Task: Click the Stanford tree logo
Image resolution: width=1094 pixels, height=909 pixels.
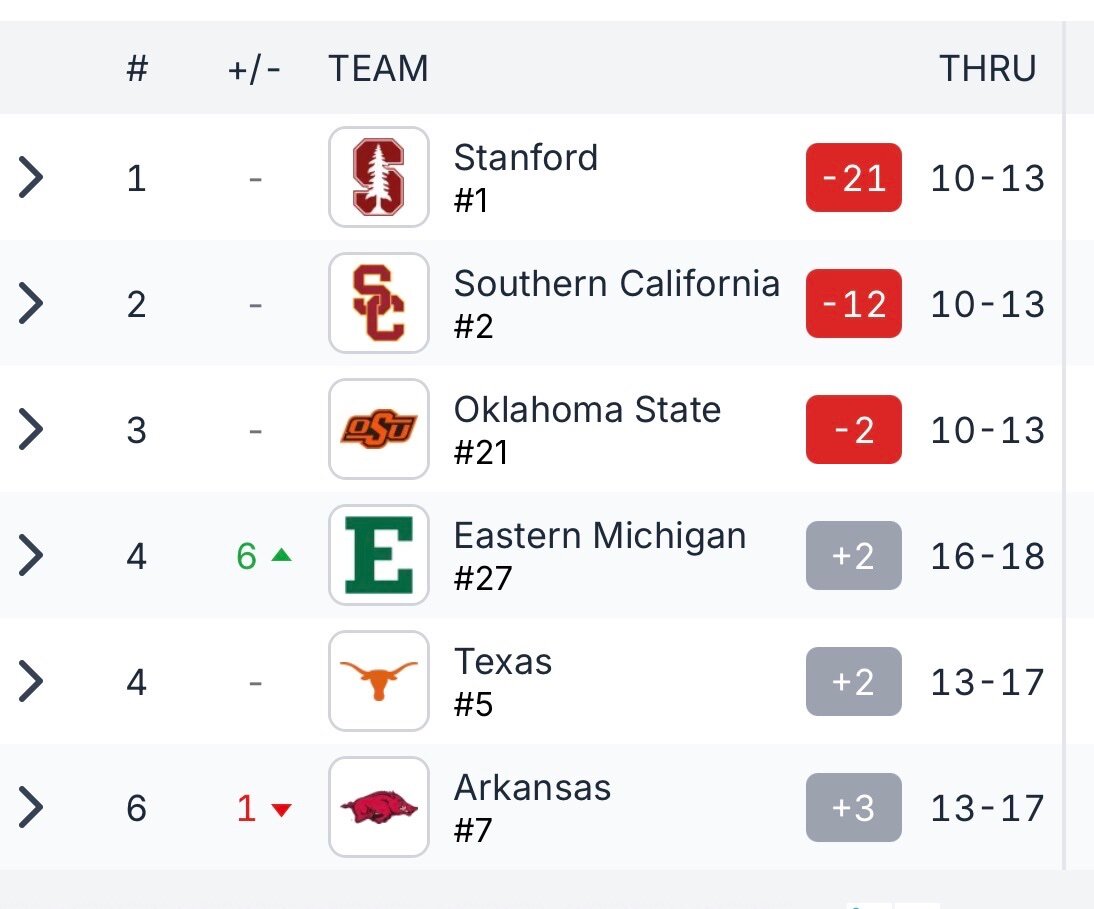Action: coord(378,177)
